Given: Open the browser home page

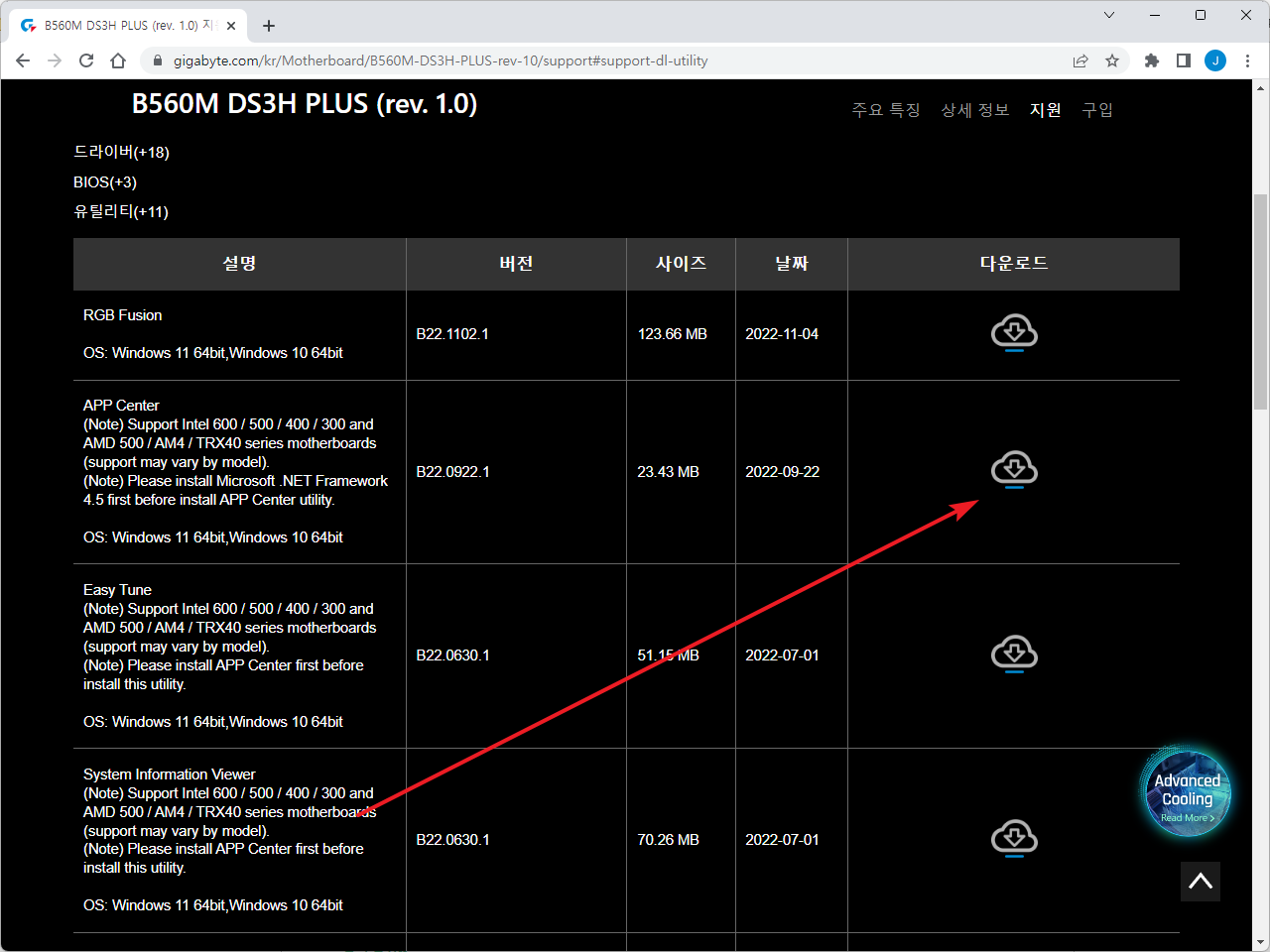Looking at the screenshot, I should click(118, 60).
